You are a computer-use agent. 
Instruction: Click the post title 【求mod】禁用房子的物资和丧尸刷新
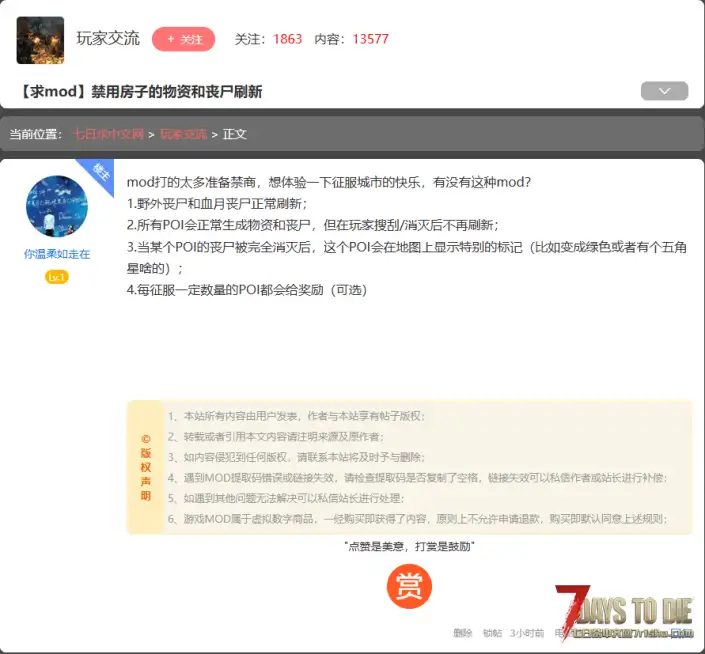[x=141, y=92]
